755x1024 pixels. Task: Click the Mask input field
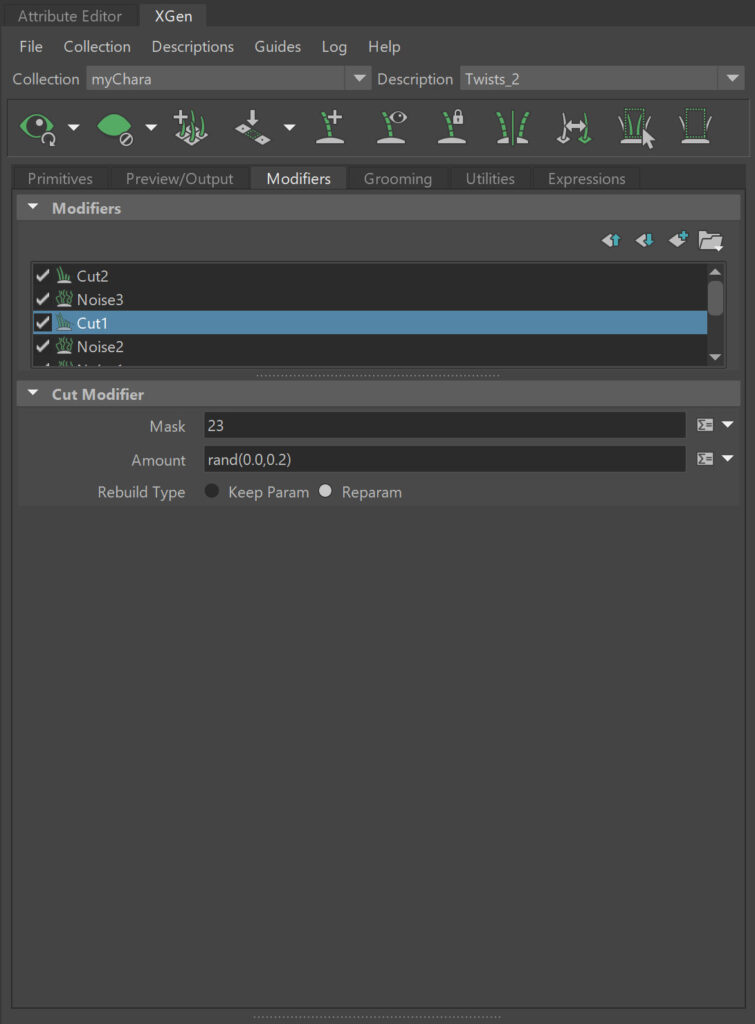pyautogui.click(x=445, y=425)
